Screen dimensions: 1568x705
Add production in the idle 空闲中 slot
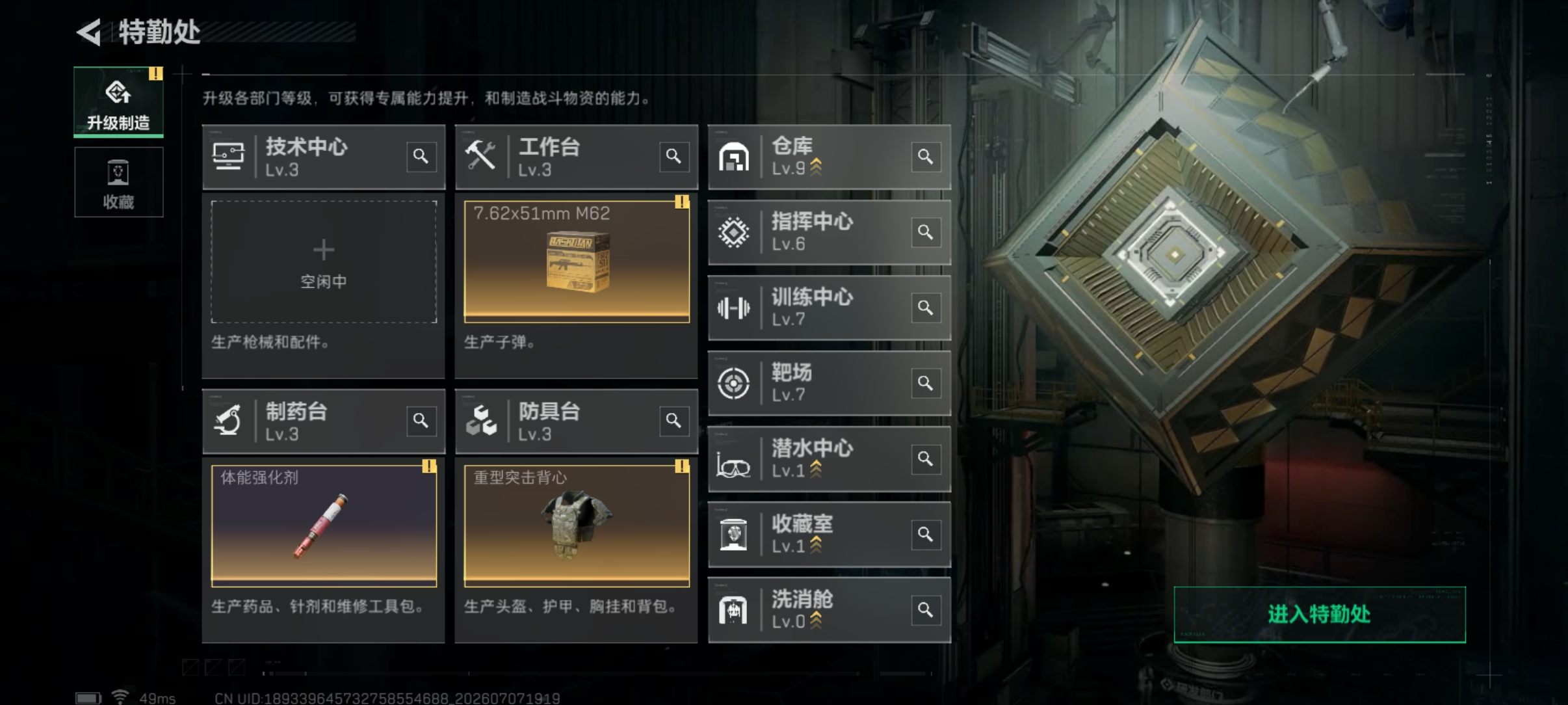point(324,261)
